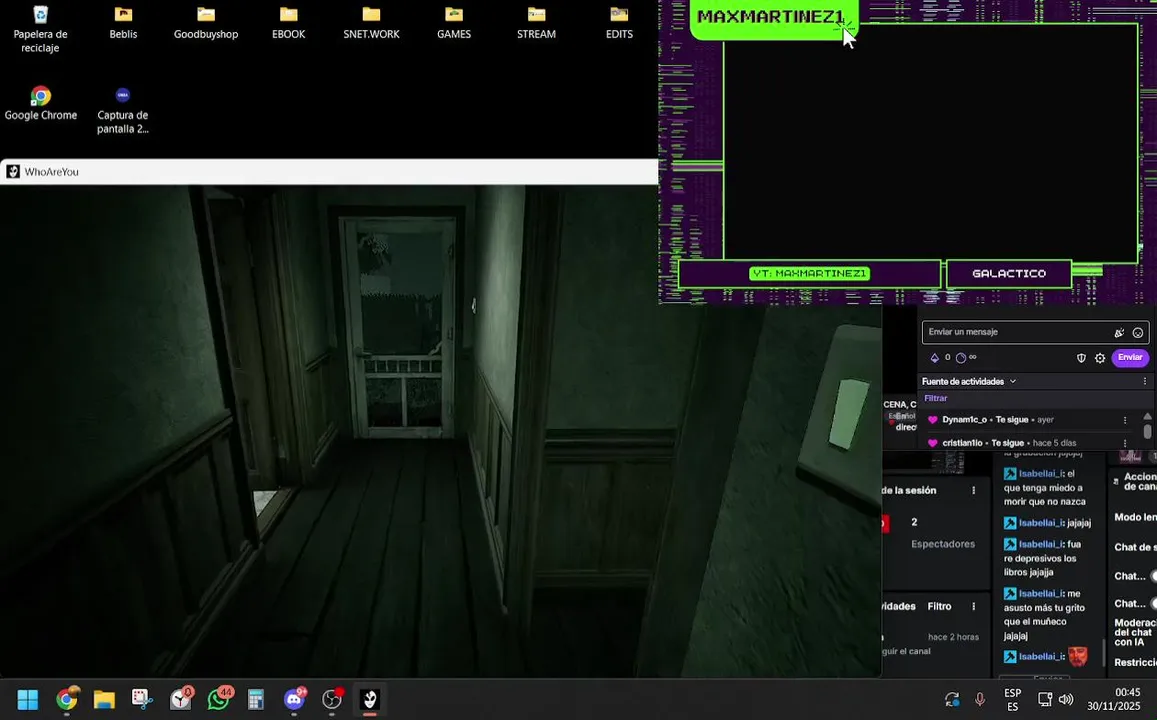Screen dimensions: 1157x720
Task: Open the ESP ES language switcher
Action: pyautogui.click(x=1012, y=699)
